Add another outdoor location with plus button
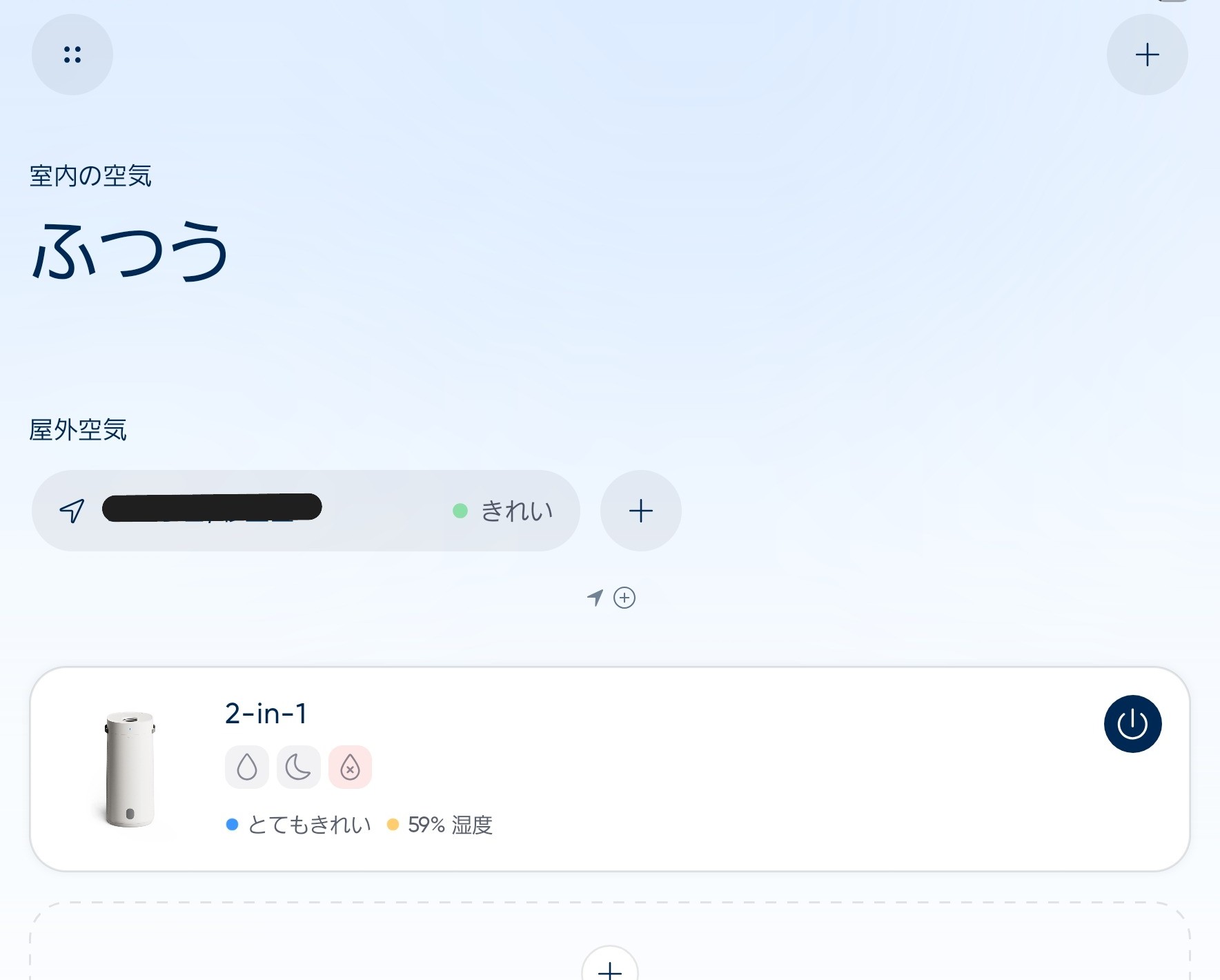 [640, 511]
